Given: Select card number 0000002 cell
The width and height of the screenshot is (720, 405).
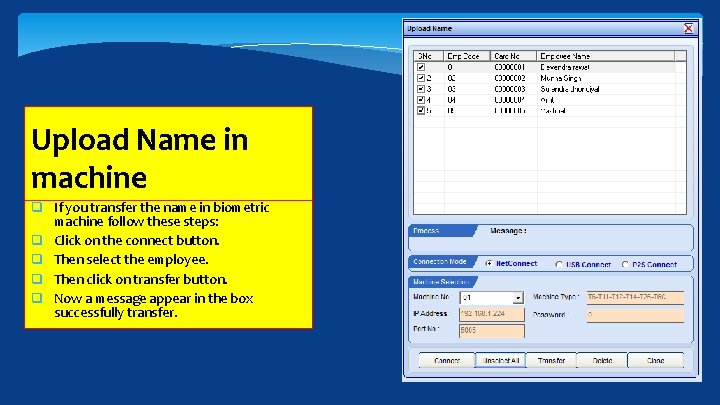Looking at the screenshot, I should (x=510, y=78).
